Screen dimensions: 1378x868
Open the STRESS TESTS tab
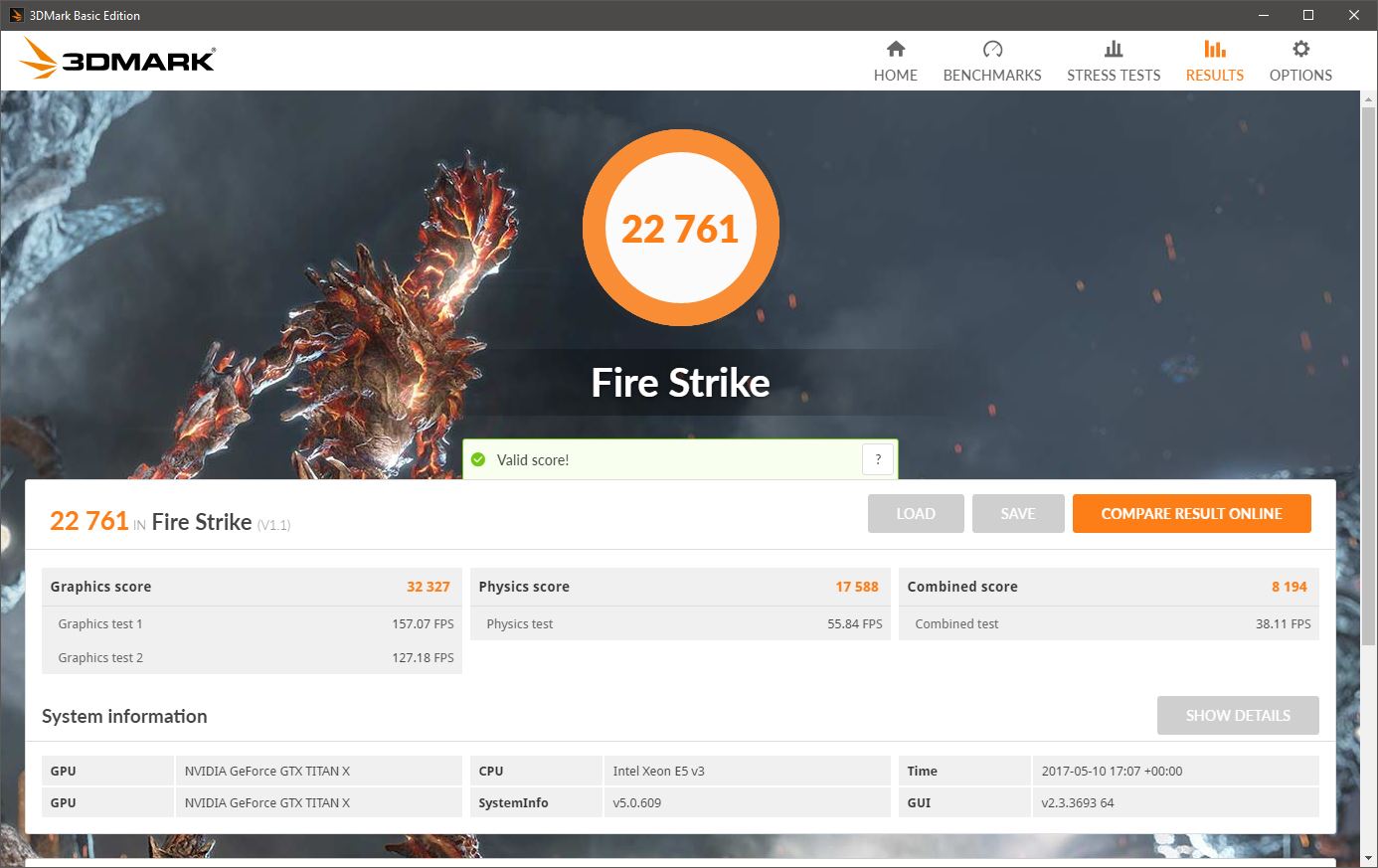(x=1113, y=75)
